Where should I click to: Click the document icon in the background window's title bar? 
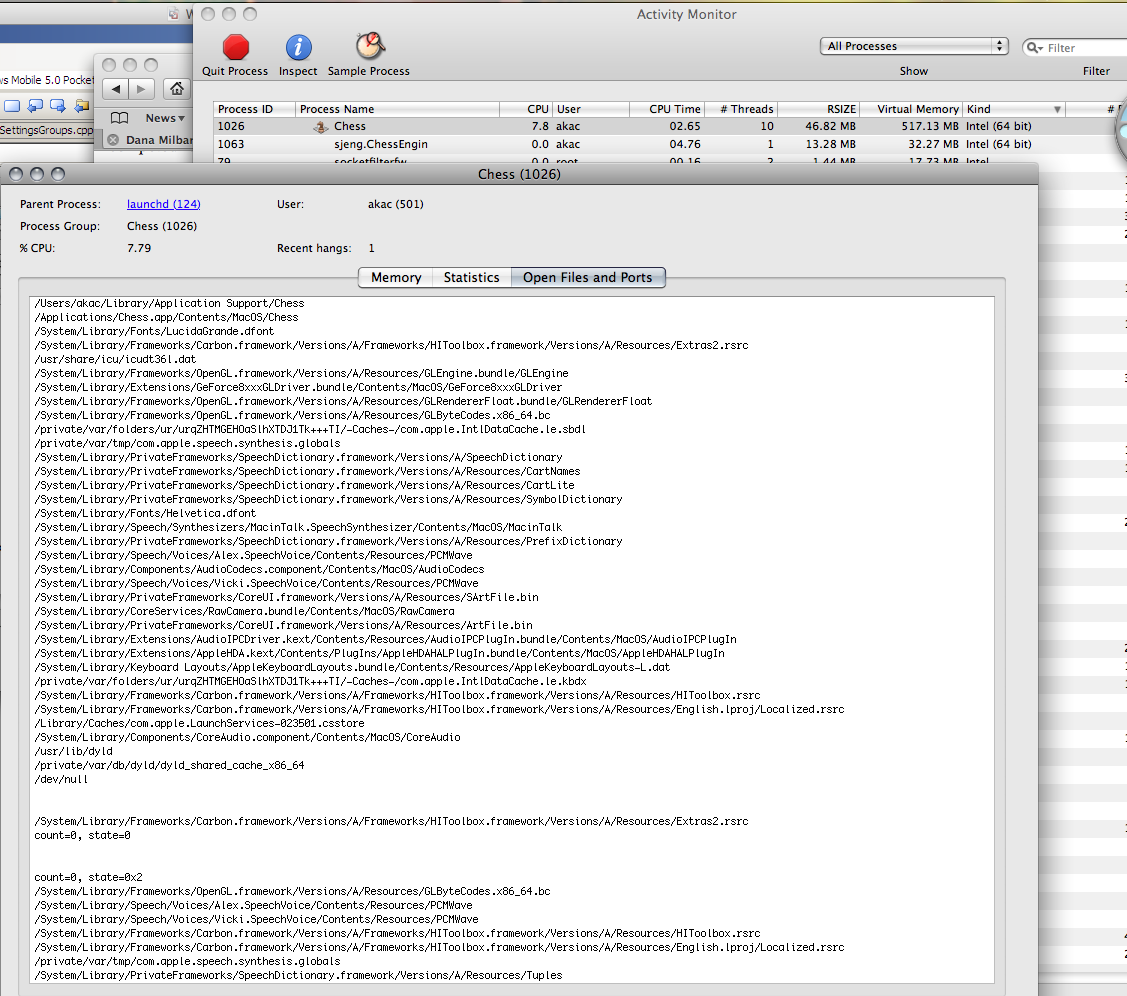(174, 14)
